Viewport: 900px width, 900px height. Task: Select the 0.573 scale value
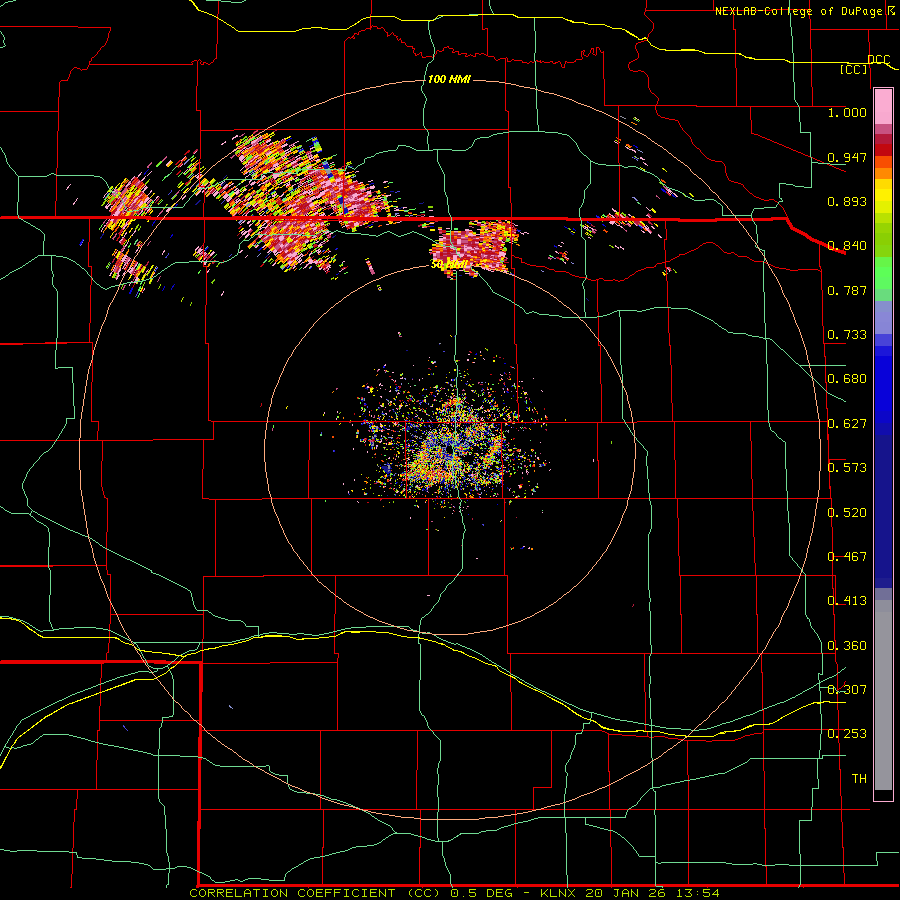tap(847, 468)
